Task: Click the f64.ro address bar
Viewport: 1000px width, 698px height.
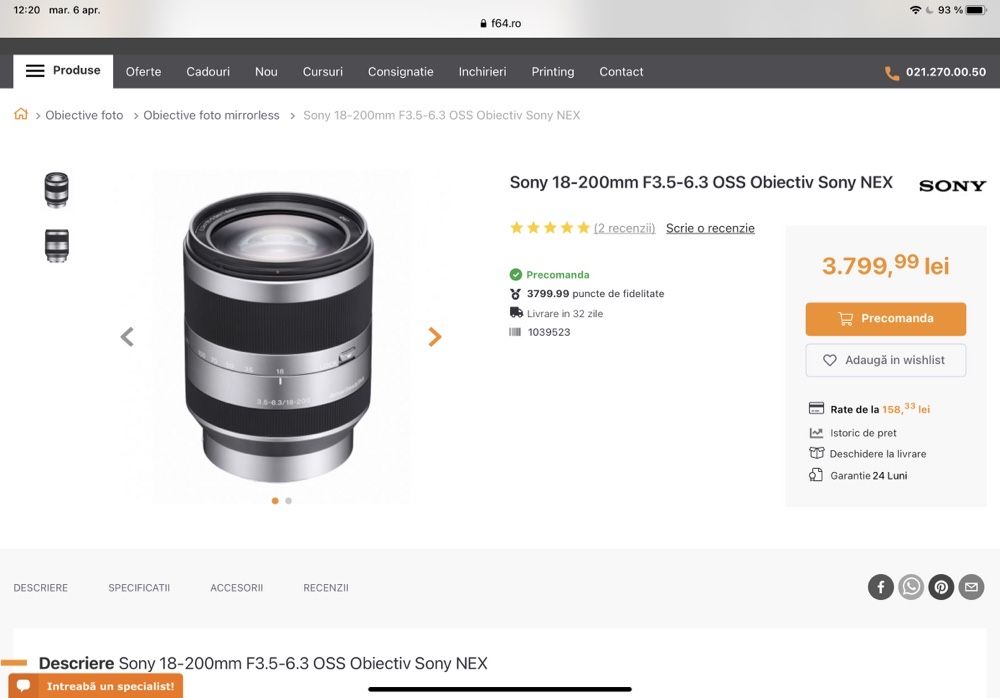Action: 500,23
